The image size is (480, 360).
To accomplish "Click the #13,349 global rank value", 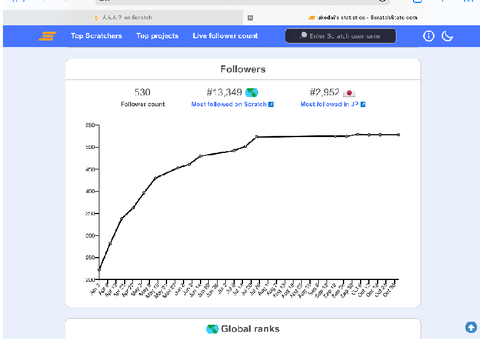I will click(224, 92).
